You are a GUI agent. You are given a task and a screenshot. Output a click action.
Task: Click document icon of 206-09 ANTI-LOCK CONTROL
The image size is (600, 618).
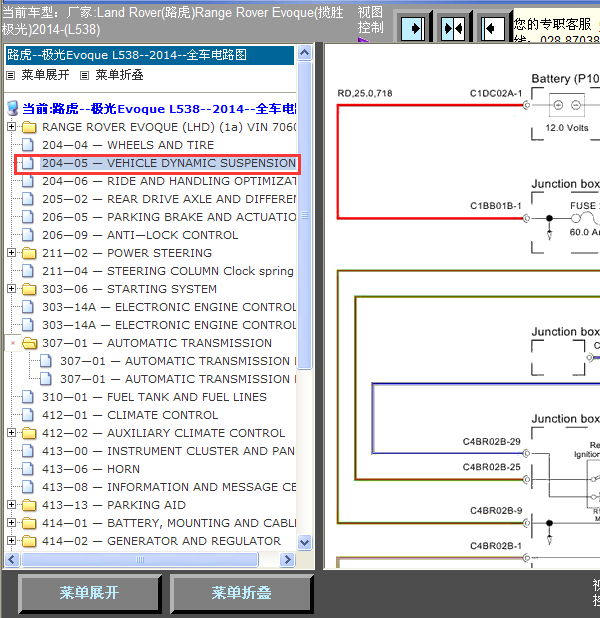pos(28,235)
